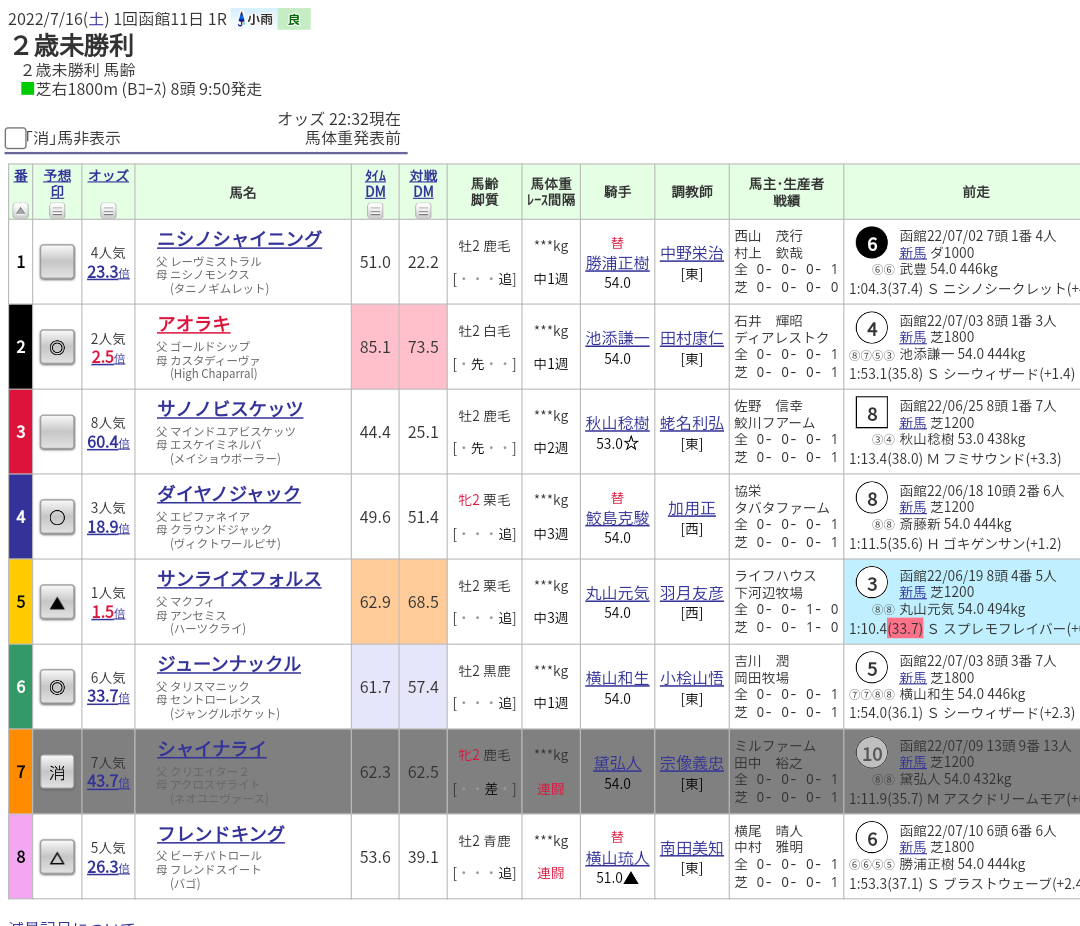Viewport: 1080px width, 926px height.
Task: Open the 23.3倍 odds link
Action: pos(108,272)
